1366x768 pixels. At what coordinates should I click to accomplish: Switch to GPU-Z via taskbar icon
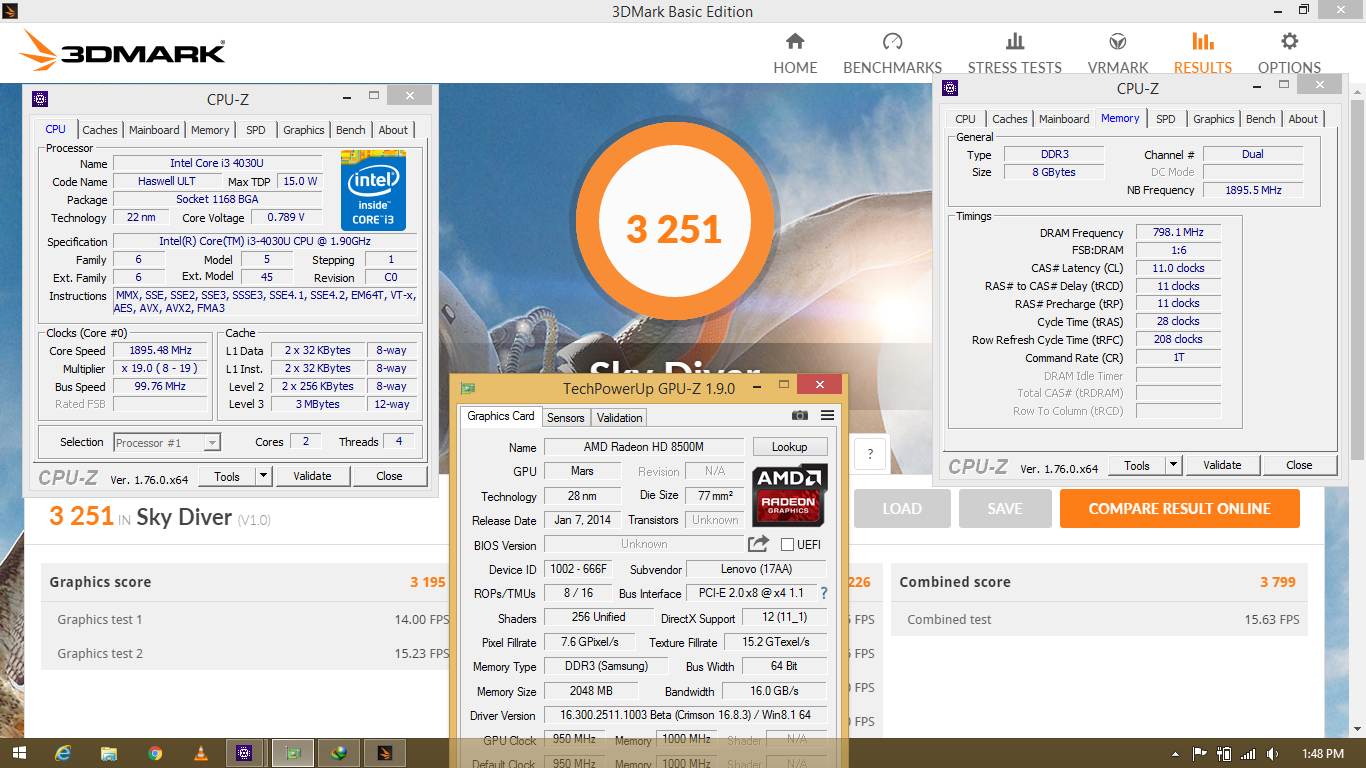pos(293,753)
